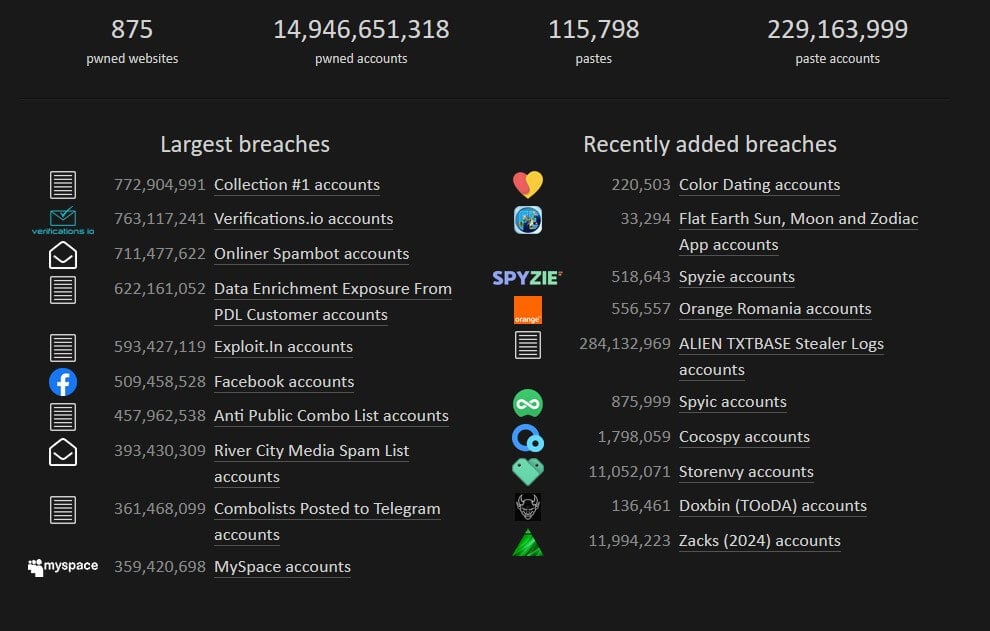This screenshot has width=990, height=631.
Task: Click the Cocospy blue icon
Action: click(527, 438)
